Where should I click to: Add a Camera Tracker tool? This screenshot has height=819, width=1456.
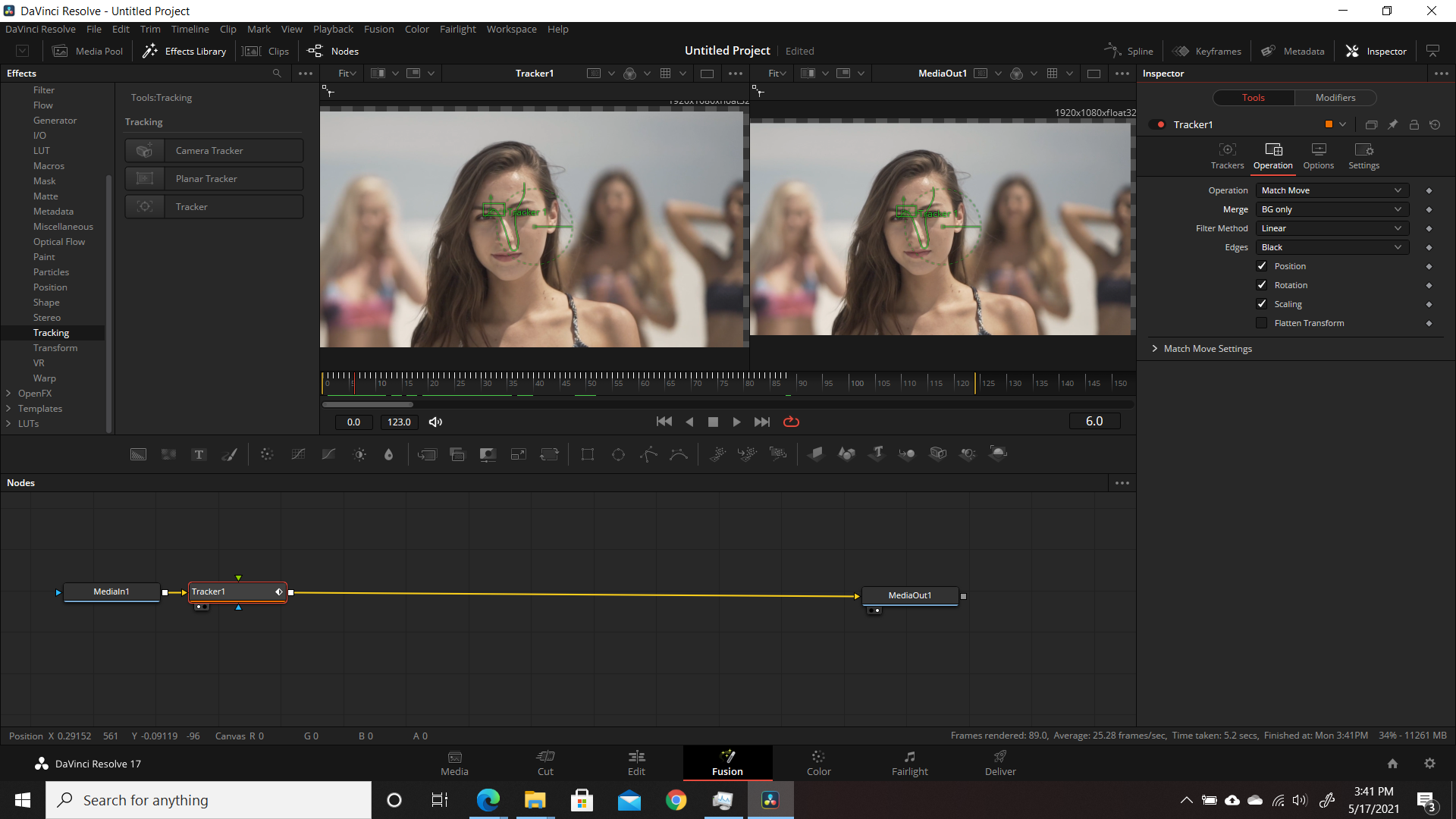pyautogui.click(x=214, y=151)
